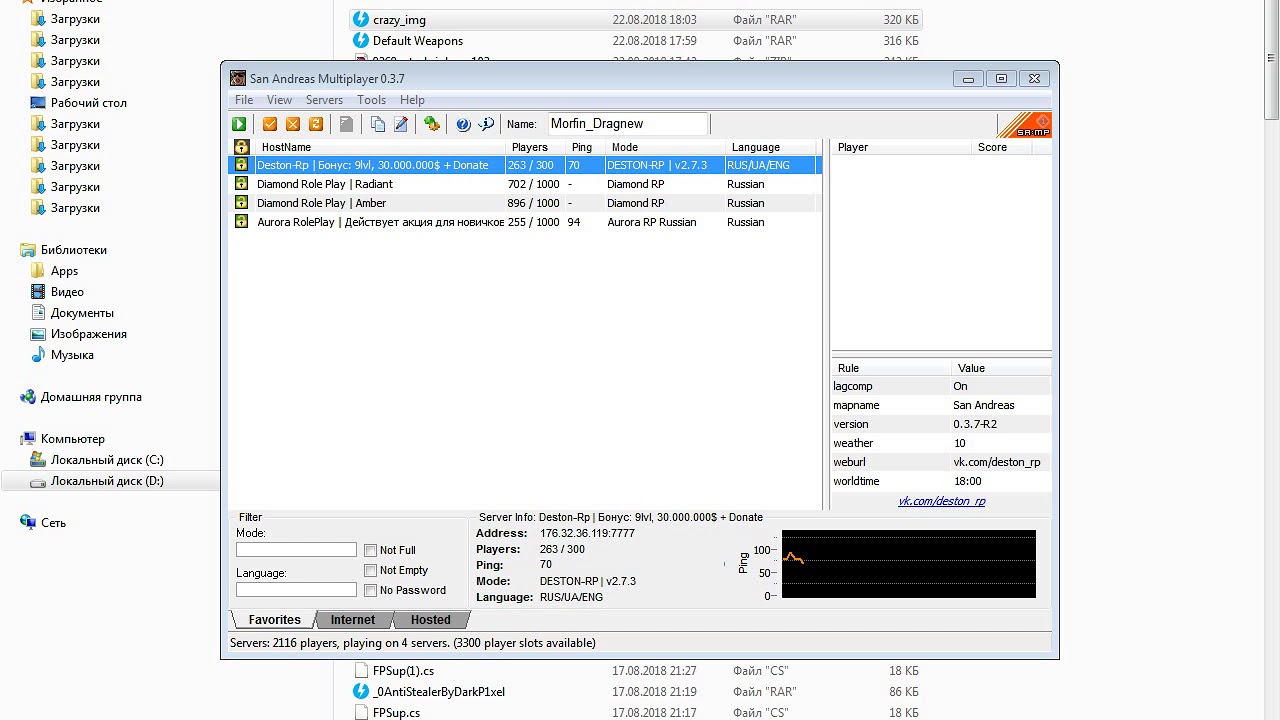Screen dimensions: 1280x720
Task: Switch to the Favorites tab
Action: coord(275,620)
